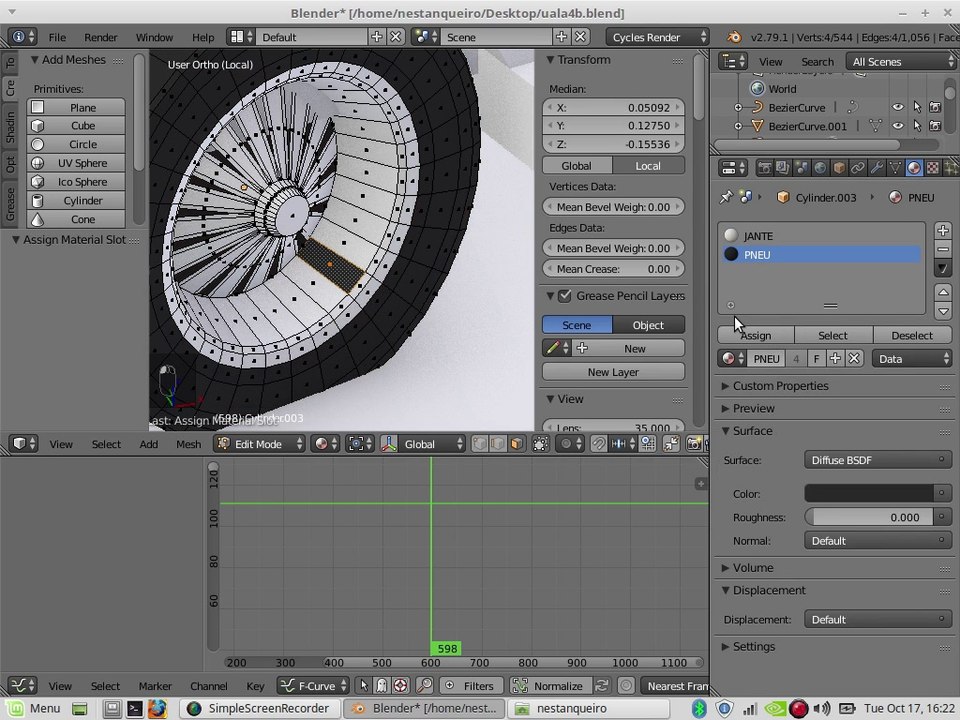Open the Mesh menu in viewport header
960x720 pixels.
pos(189,444)
